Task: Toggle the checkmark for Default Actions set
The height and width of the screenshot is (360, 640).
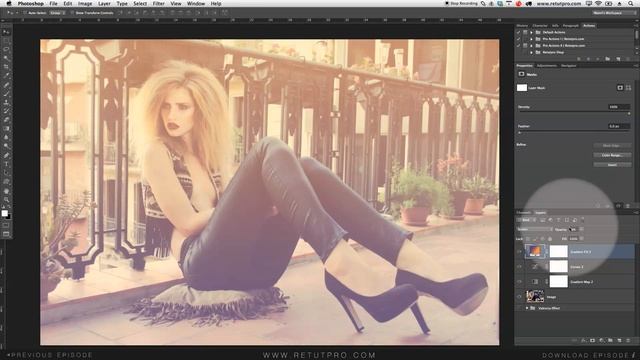Action: pos(518,32)
